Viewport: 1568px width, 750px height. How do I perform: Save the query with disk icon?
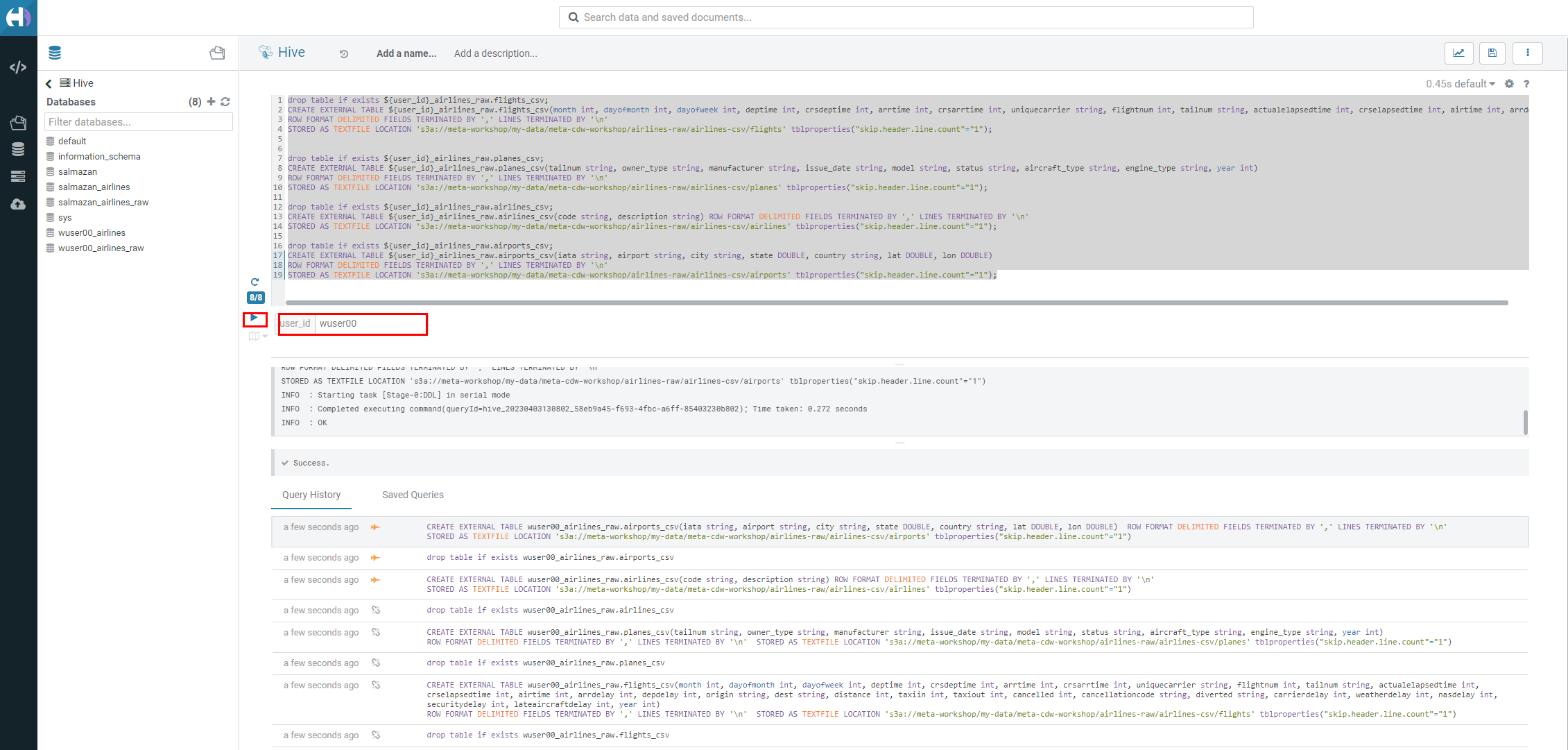pos(1492,53)
